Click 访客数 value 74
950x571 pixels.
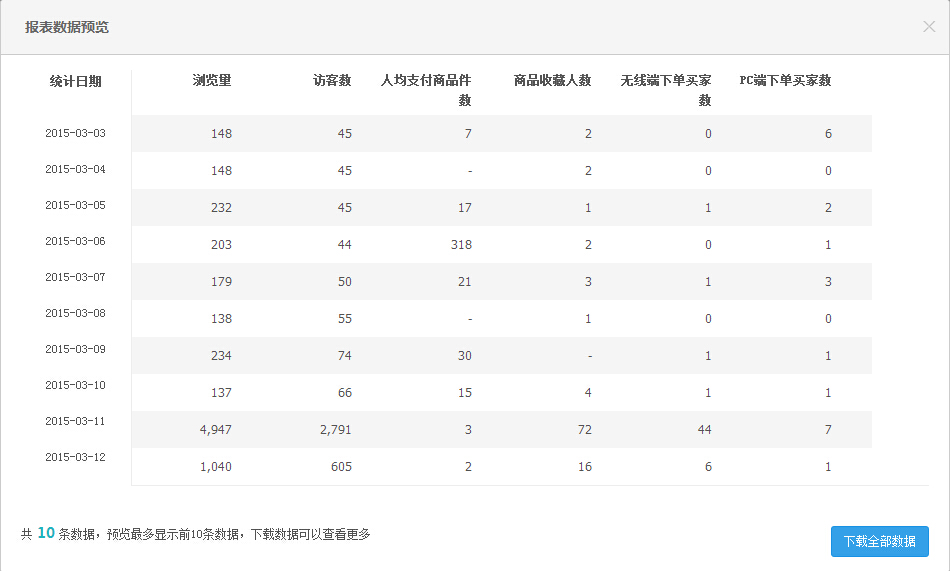point(345,355)
